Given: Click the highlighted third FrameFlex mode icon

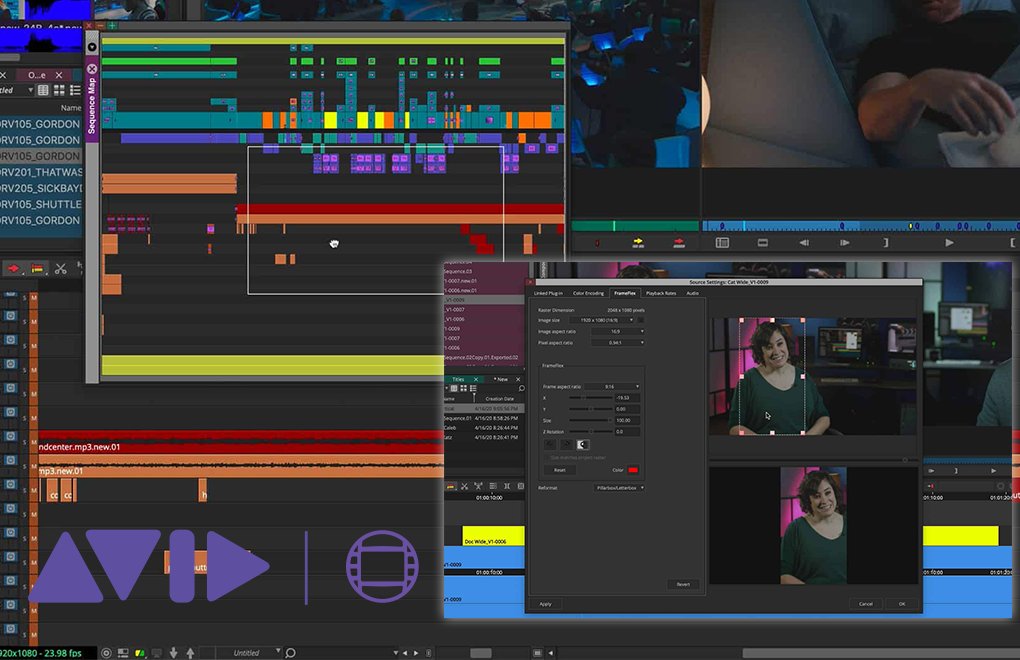Looking at the screenshot, I should pos(583,445).
